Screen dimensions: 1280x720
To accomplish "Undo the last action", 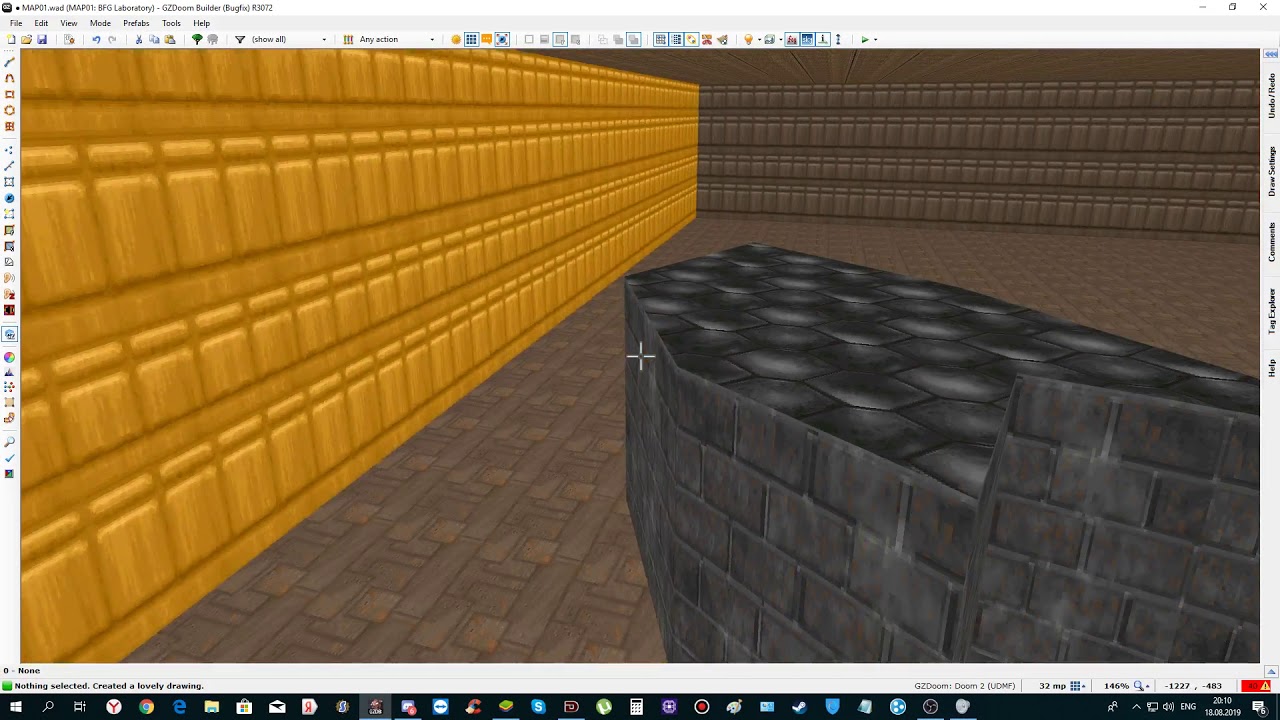I will click(96, 39).
